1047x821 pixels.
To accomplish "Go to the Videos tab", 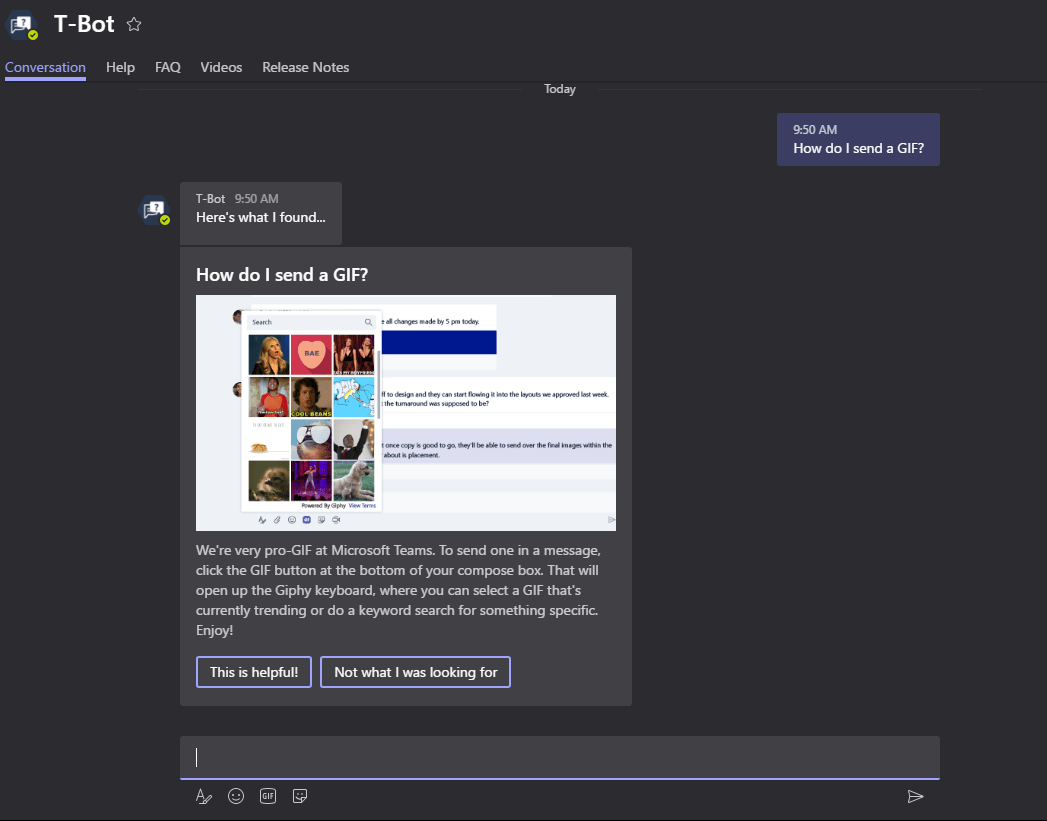I will 221,67.
